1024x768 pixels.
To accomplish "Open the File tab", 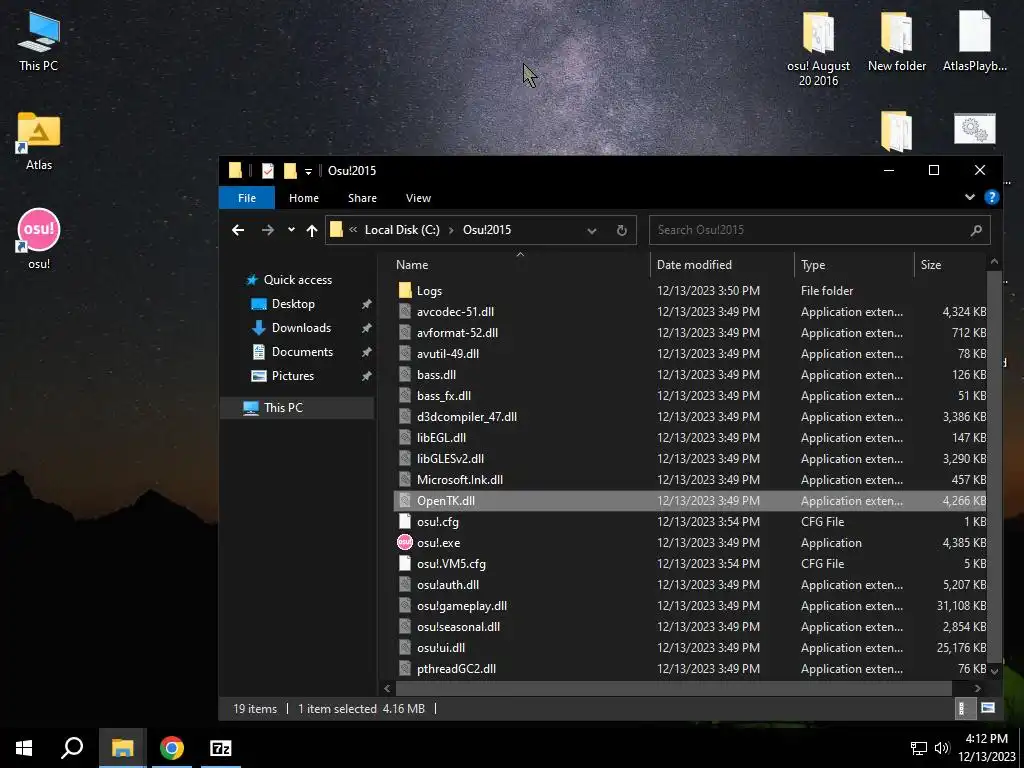I will [x=247, y=198].
